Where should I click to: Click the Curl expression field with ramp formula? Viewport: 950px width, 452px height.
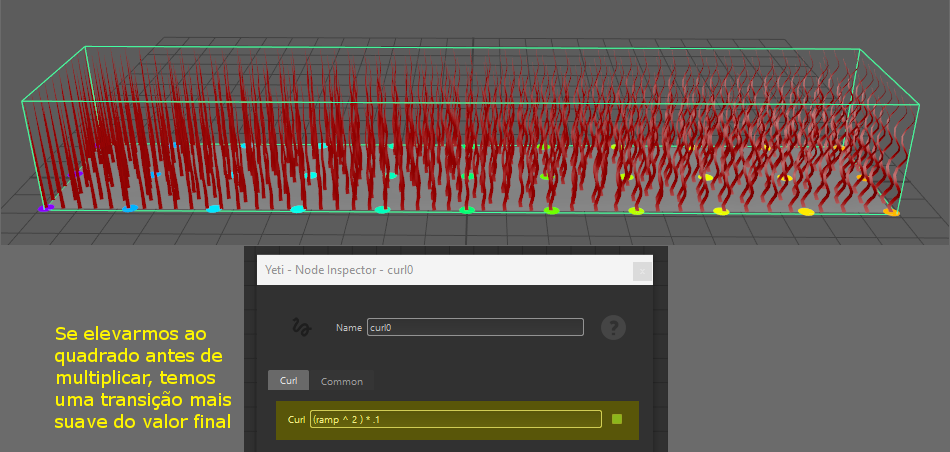[455, 419]
